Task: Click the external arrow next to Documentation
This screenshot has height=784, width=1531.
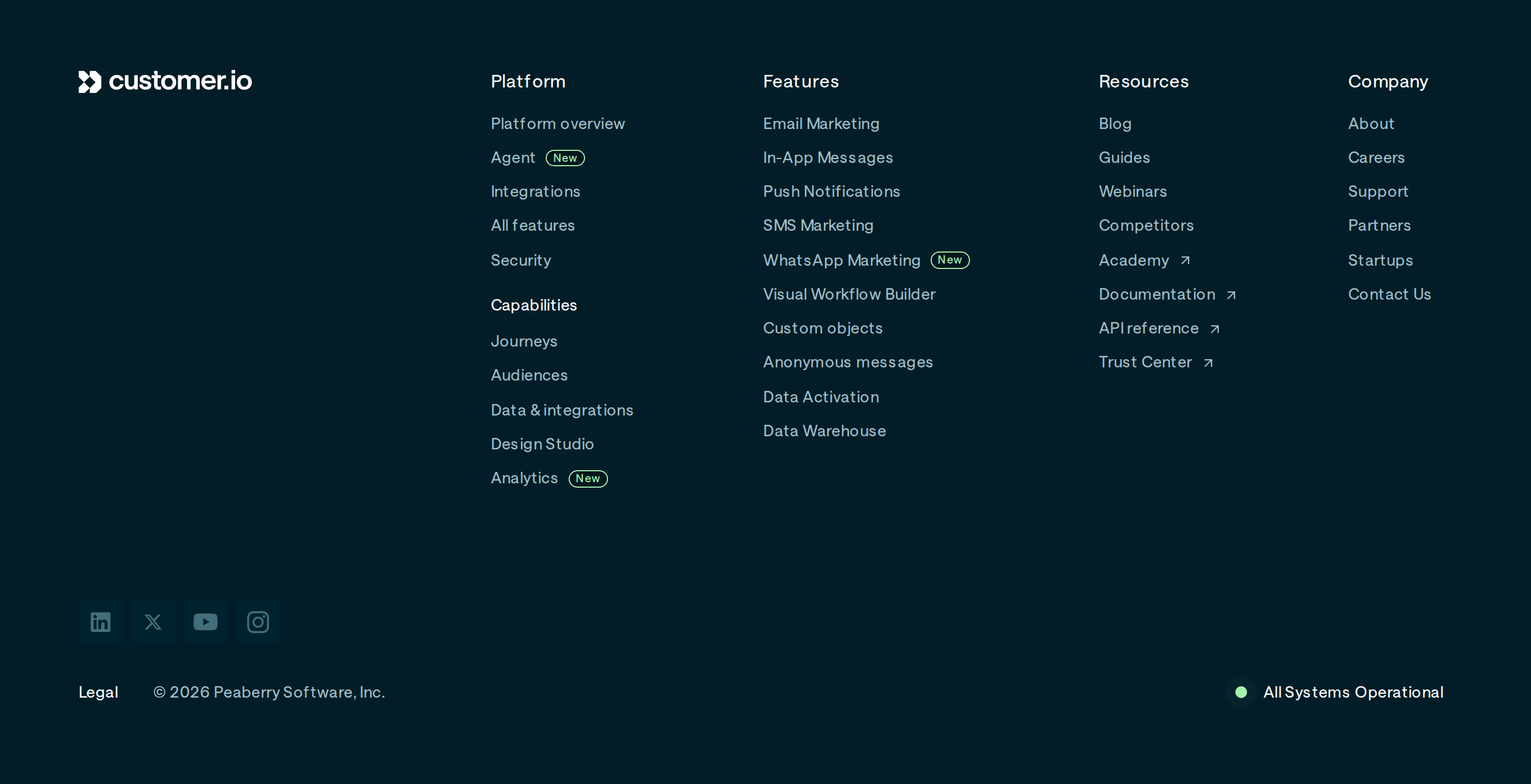Action: [1231, 295]
